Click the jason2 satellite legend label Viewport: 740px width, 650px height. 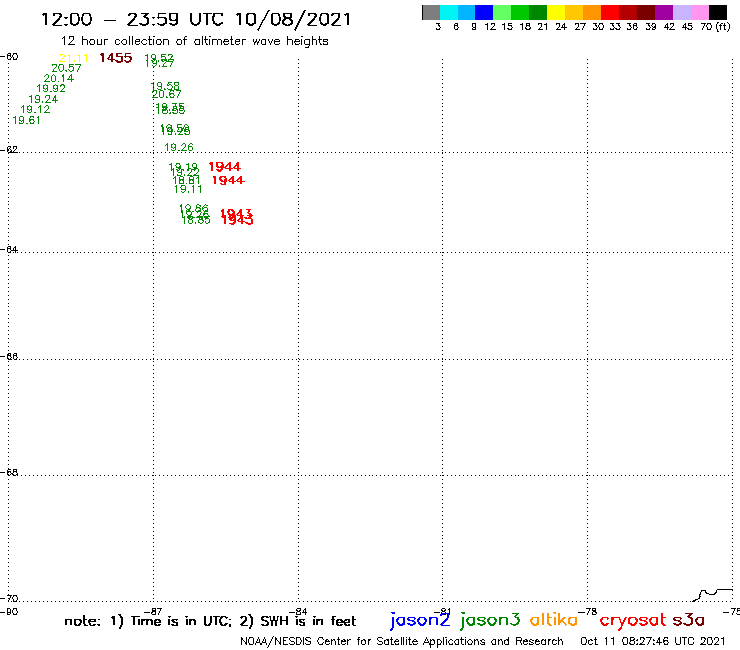(x=420, y=620)
